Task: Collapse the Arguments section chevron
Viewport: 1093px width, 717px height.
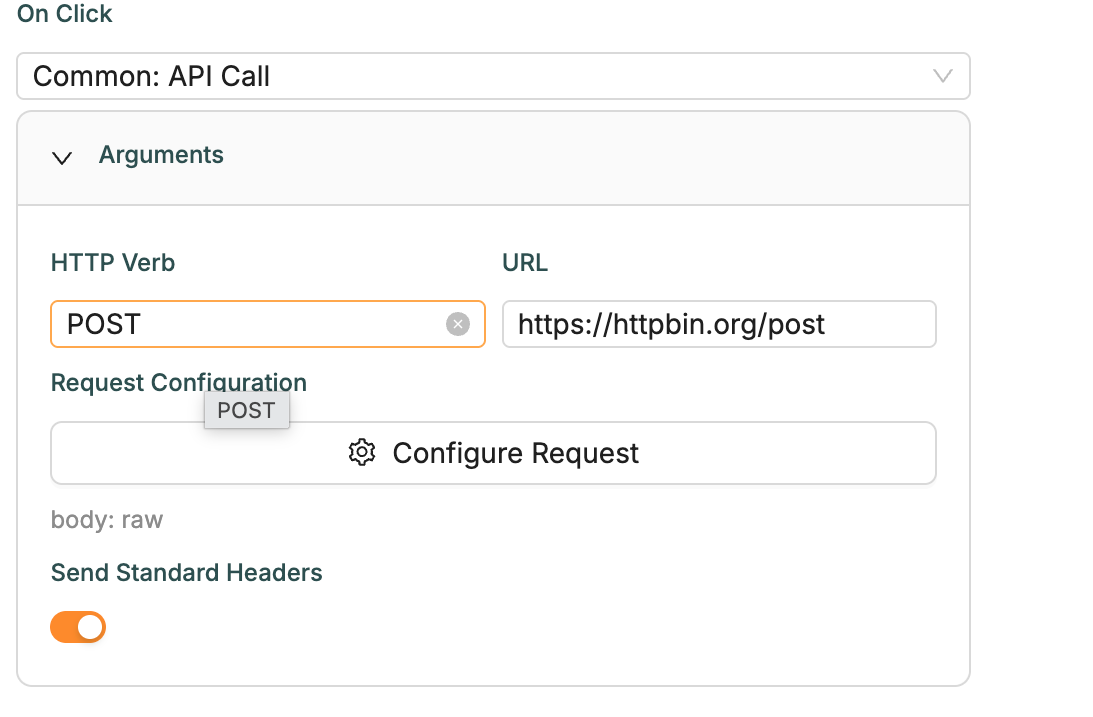Action: pyautogui.click(x=62, y=158)
